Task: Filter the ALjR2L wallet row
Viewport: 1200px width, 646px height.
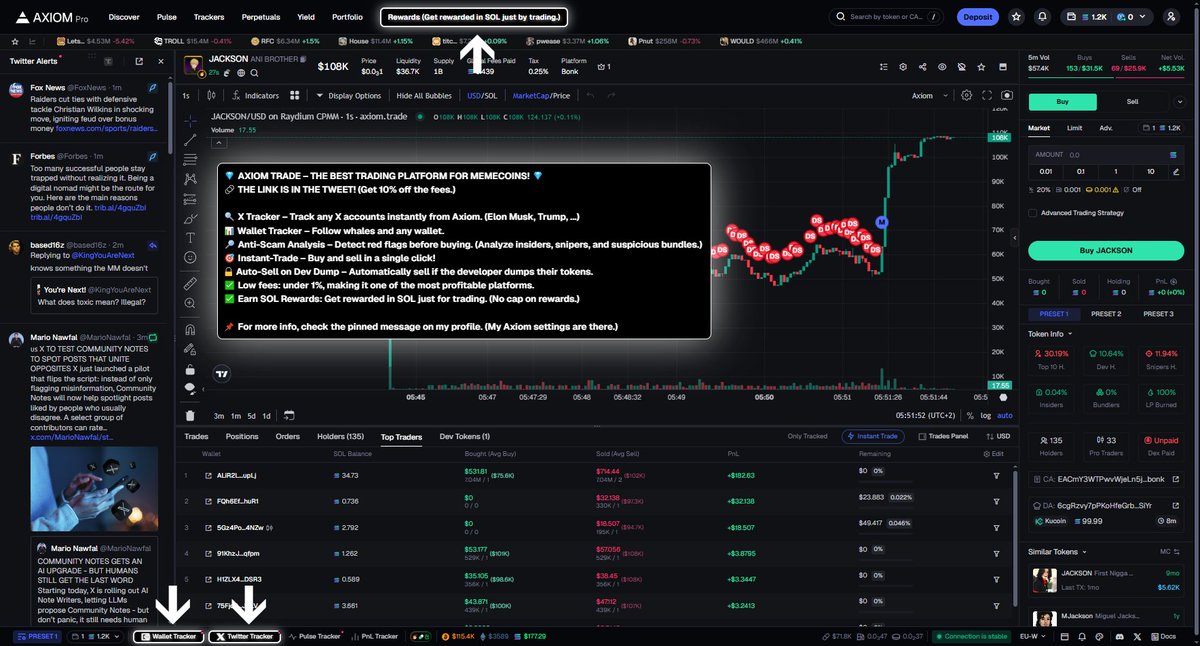Action: 996,475
